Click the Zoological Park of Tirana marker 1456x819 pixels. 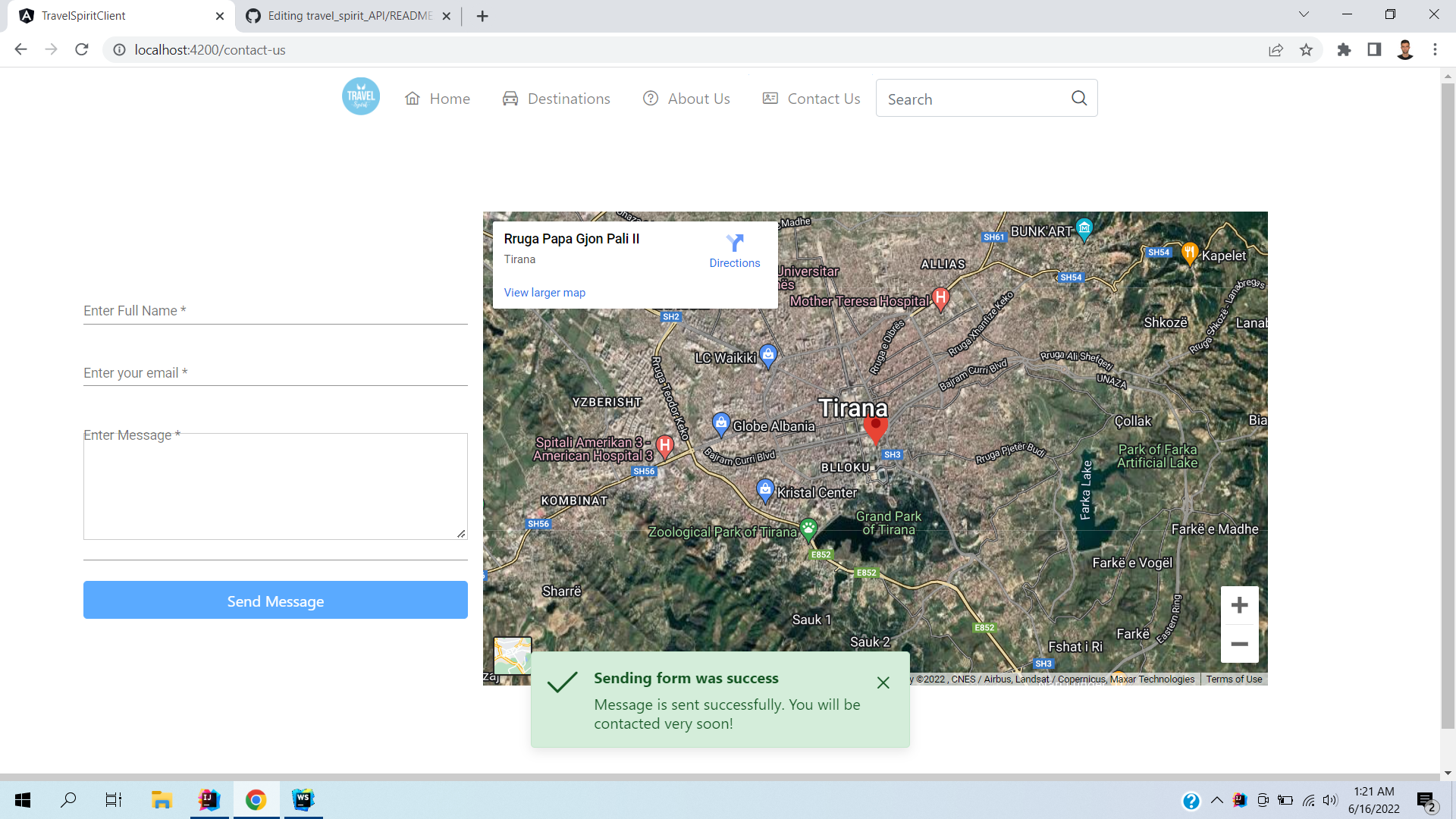(808, 529)
